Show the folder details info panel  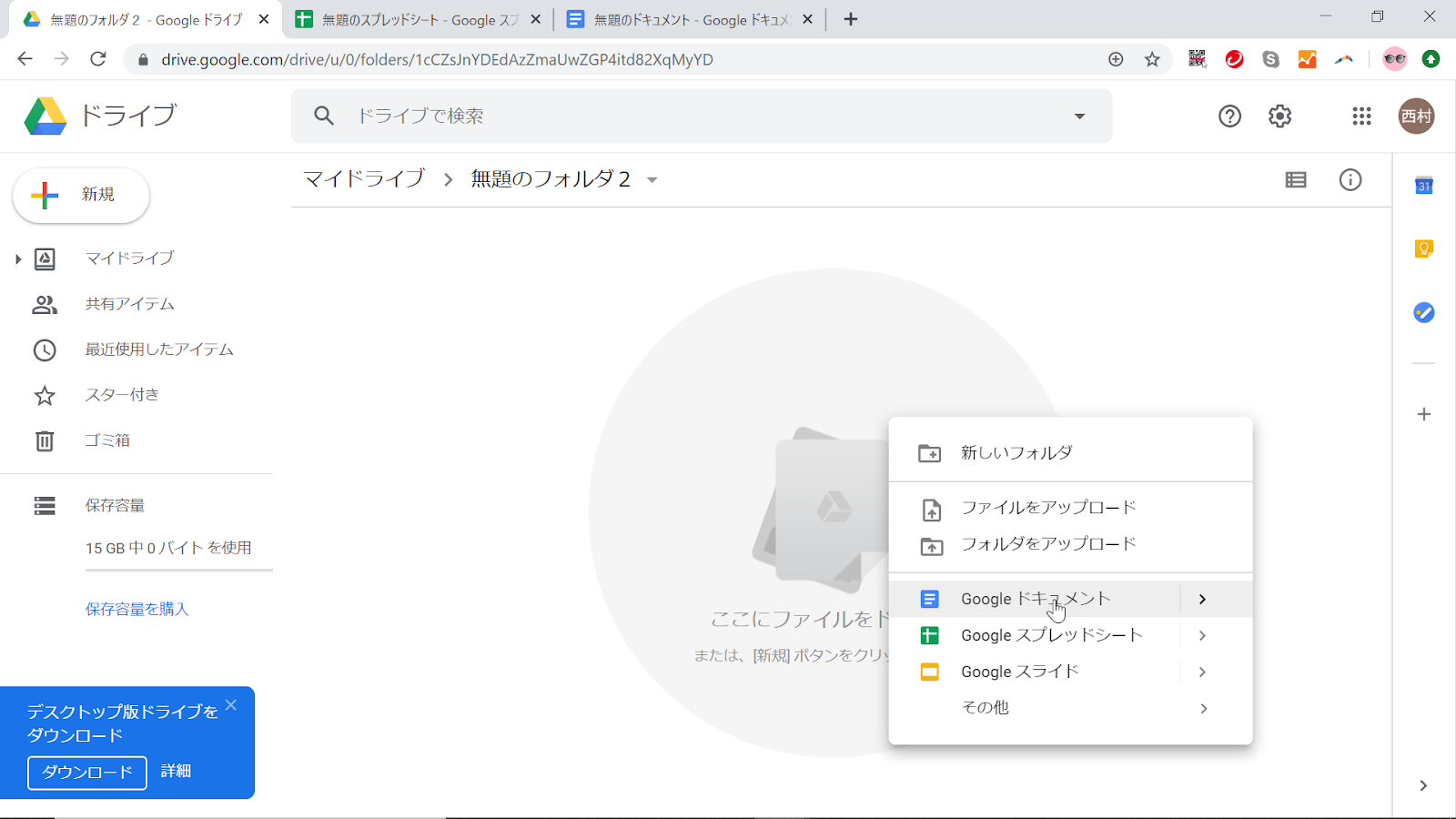1350,180
